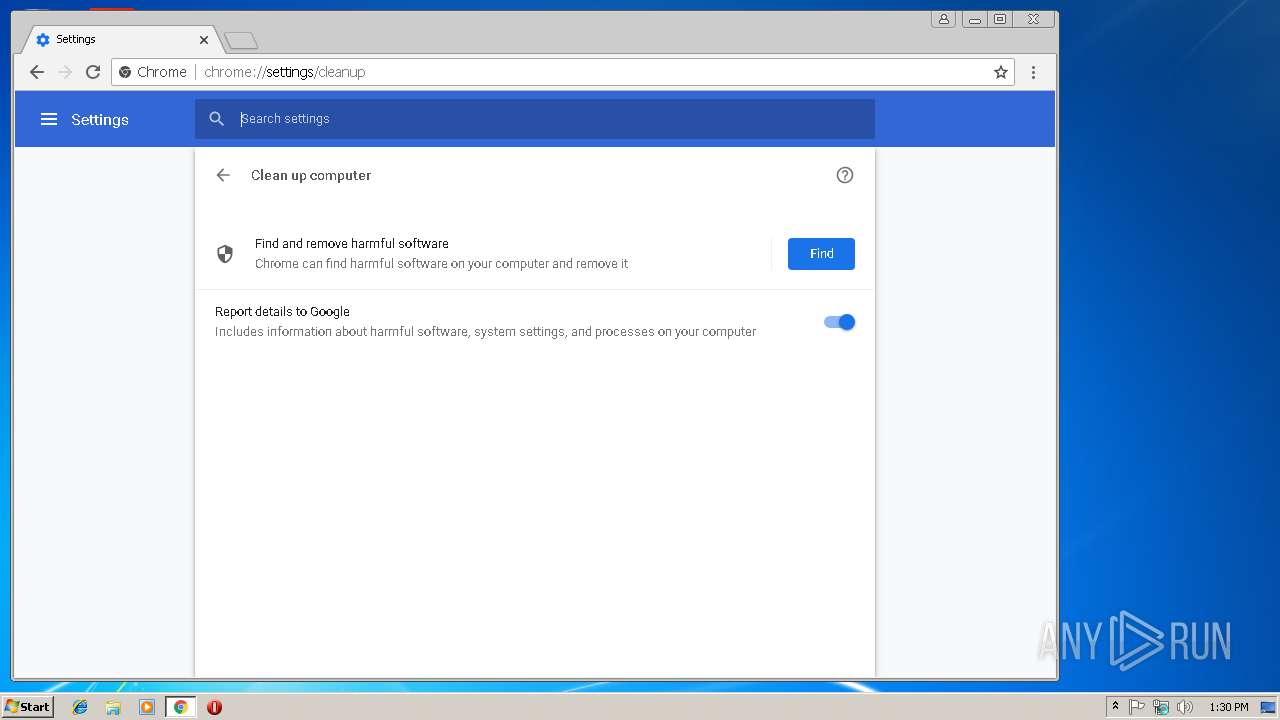Click the 'Includes information about harmful software' description
The height and width of the screenshot is (720, 1280).
[486, 332]
